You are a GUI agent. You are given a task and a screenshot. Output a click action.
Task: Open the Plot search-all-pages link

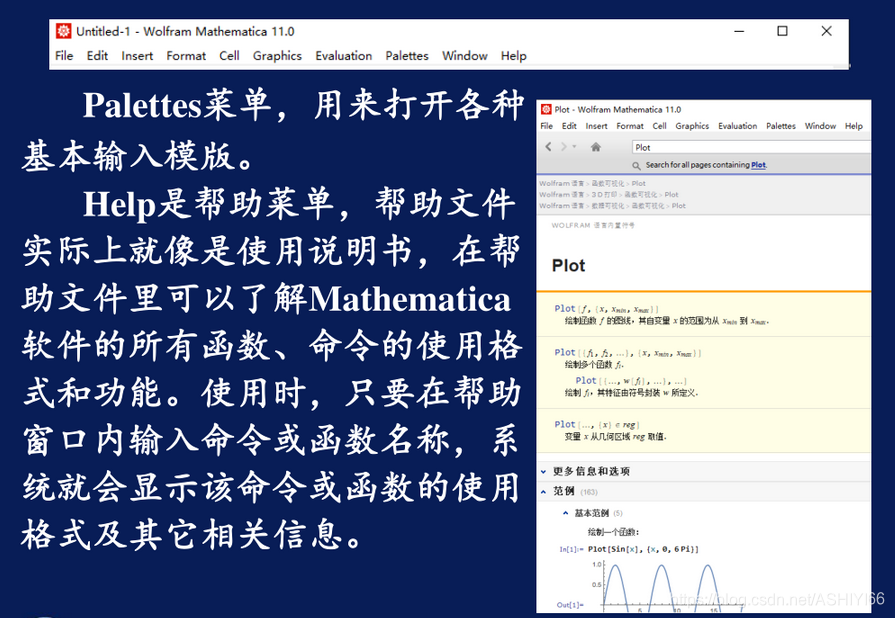[759, 165]
